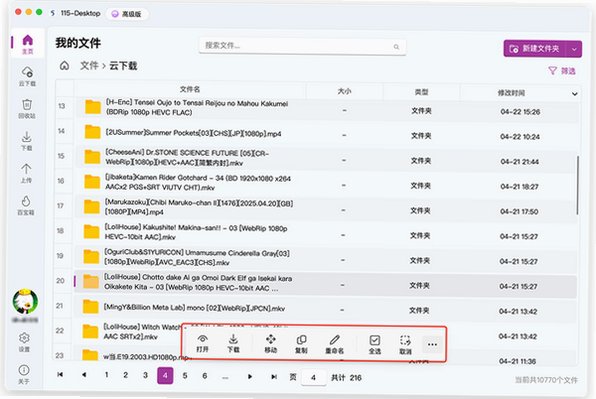
Task: Click the page number input box
Action: point(313,377)
